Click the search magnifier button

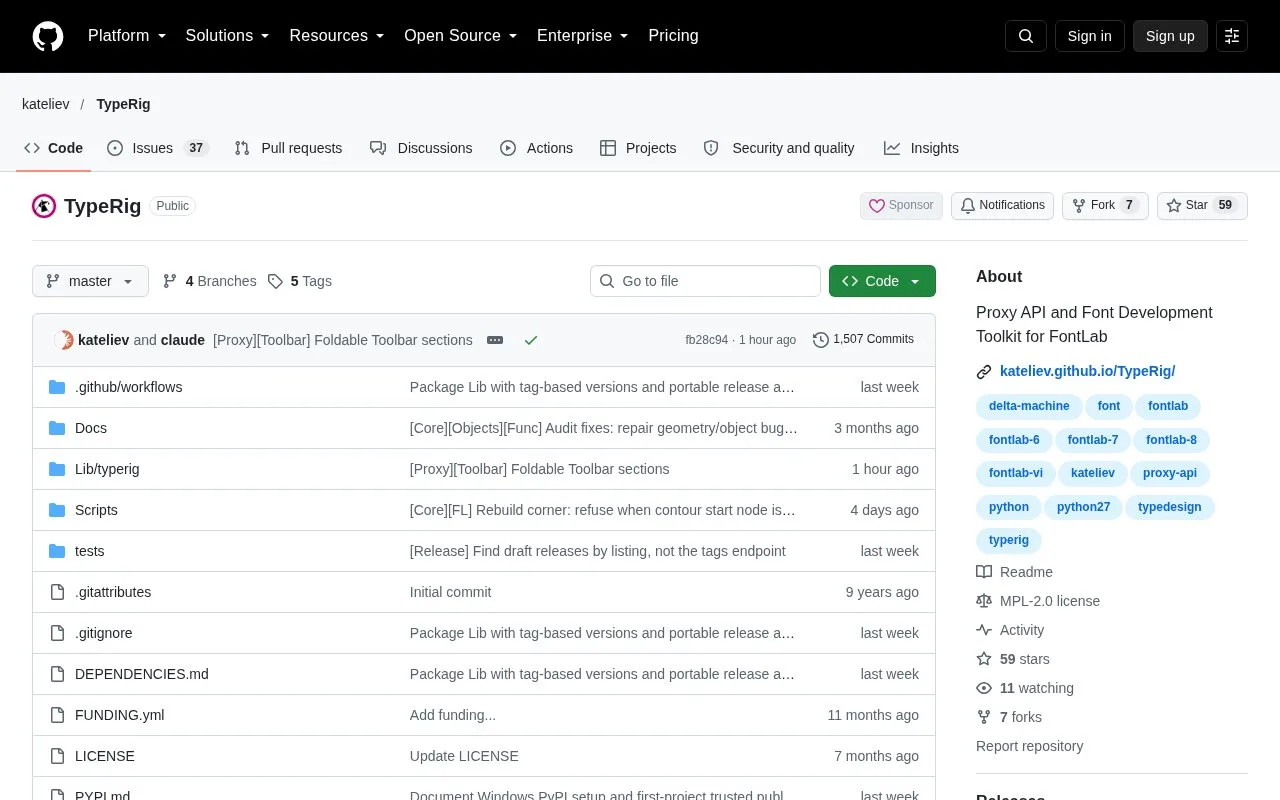[1026, 36]
